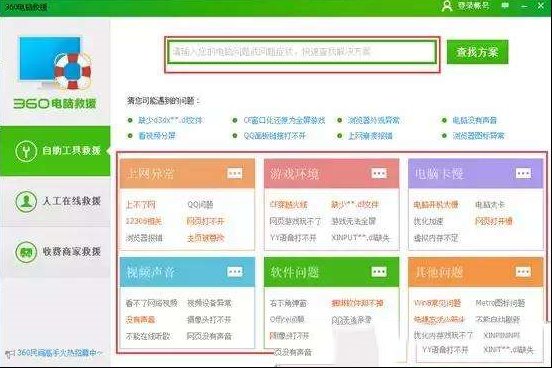Open more options on the 游戏环境 card
The image size is (552, 368).
pos(379,173)
